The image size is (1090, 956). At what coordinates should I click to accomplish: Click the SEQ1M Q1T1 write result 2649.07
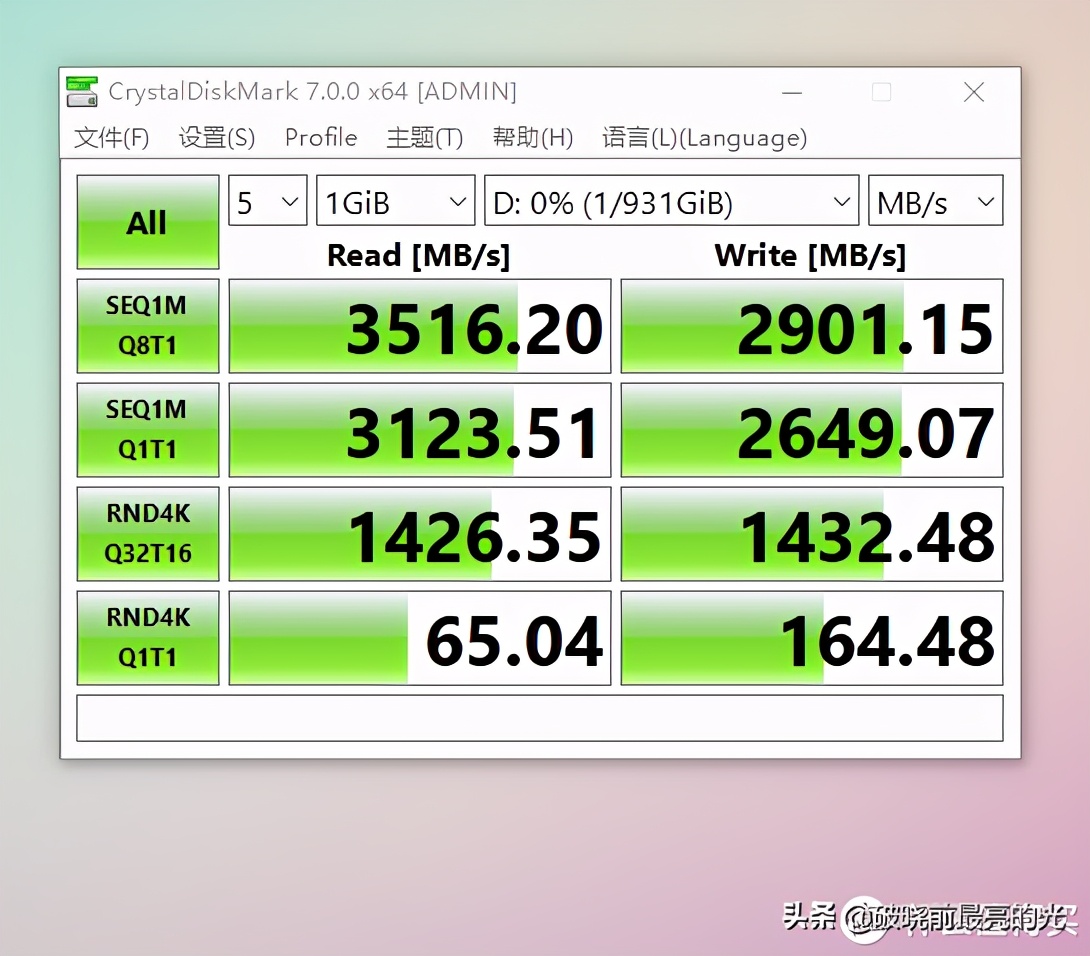coord(811,430)
